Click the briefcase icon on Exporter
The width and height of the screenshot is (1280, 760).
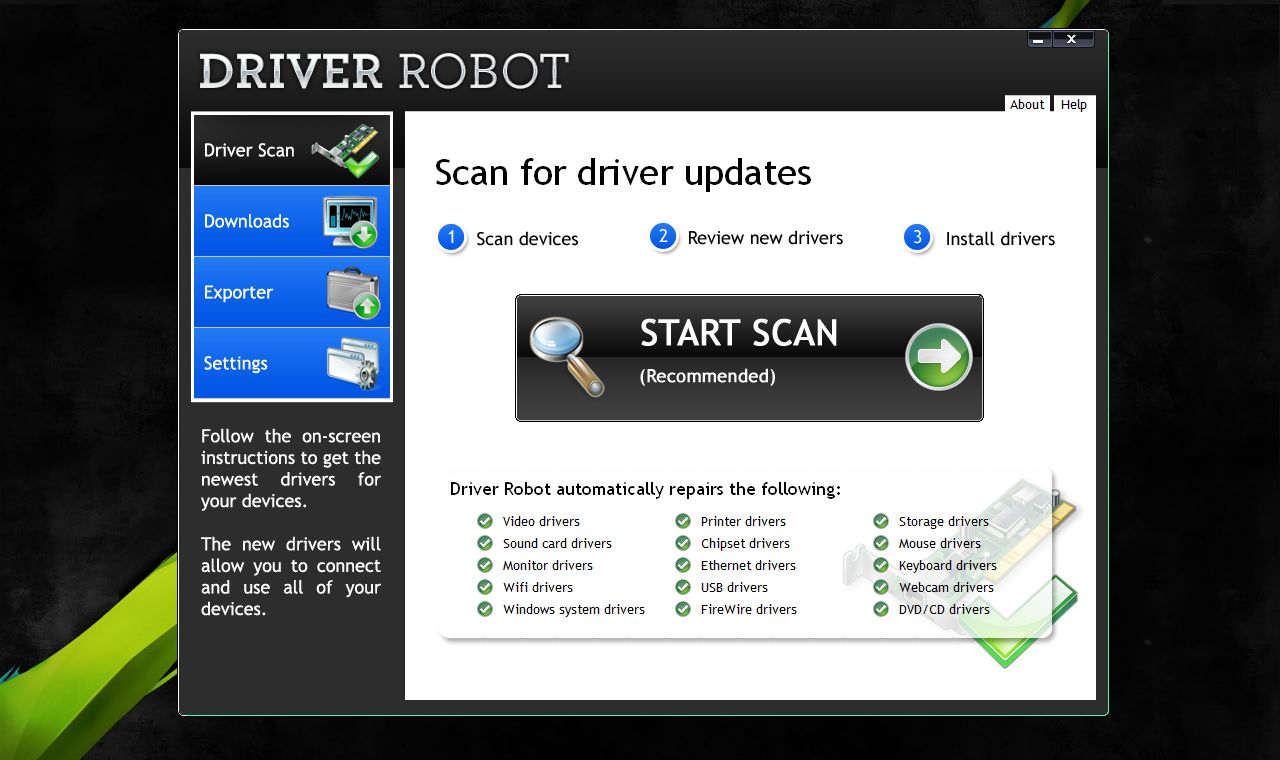353,292
